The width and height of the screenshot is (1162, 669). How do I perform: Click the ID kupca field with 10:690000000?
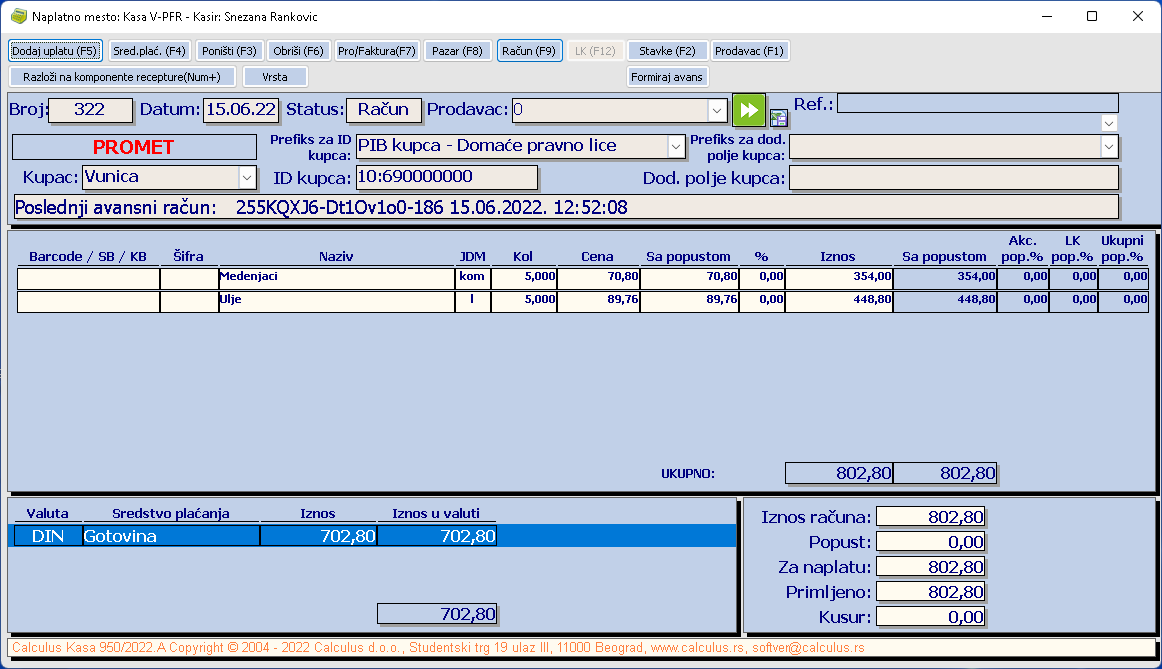pos(447,177)
